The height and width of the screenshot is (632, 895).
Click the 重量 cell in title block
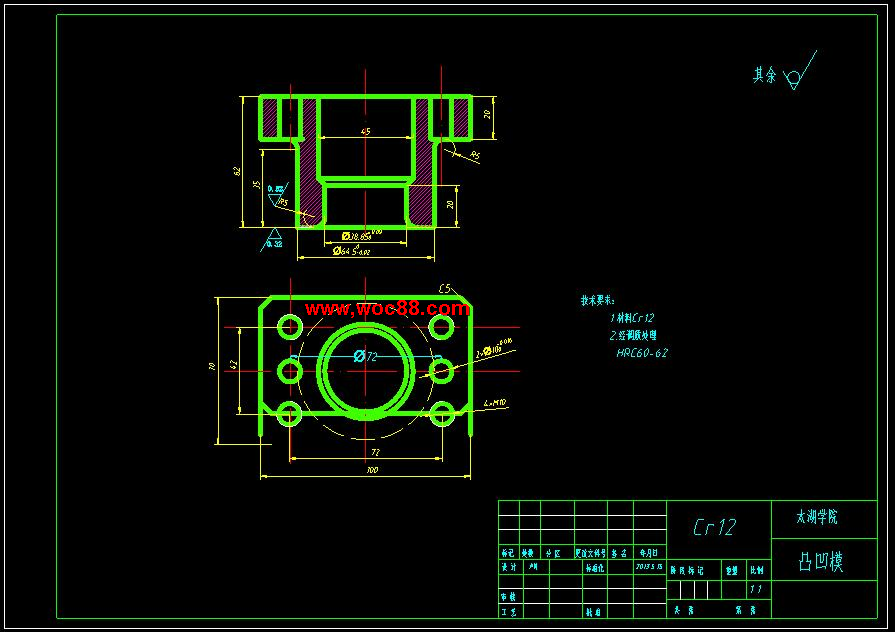pos(732,570)
